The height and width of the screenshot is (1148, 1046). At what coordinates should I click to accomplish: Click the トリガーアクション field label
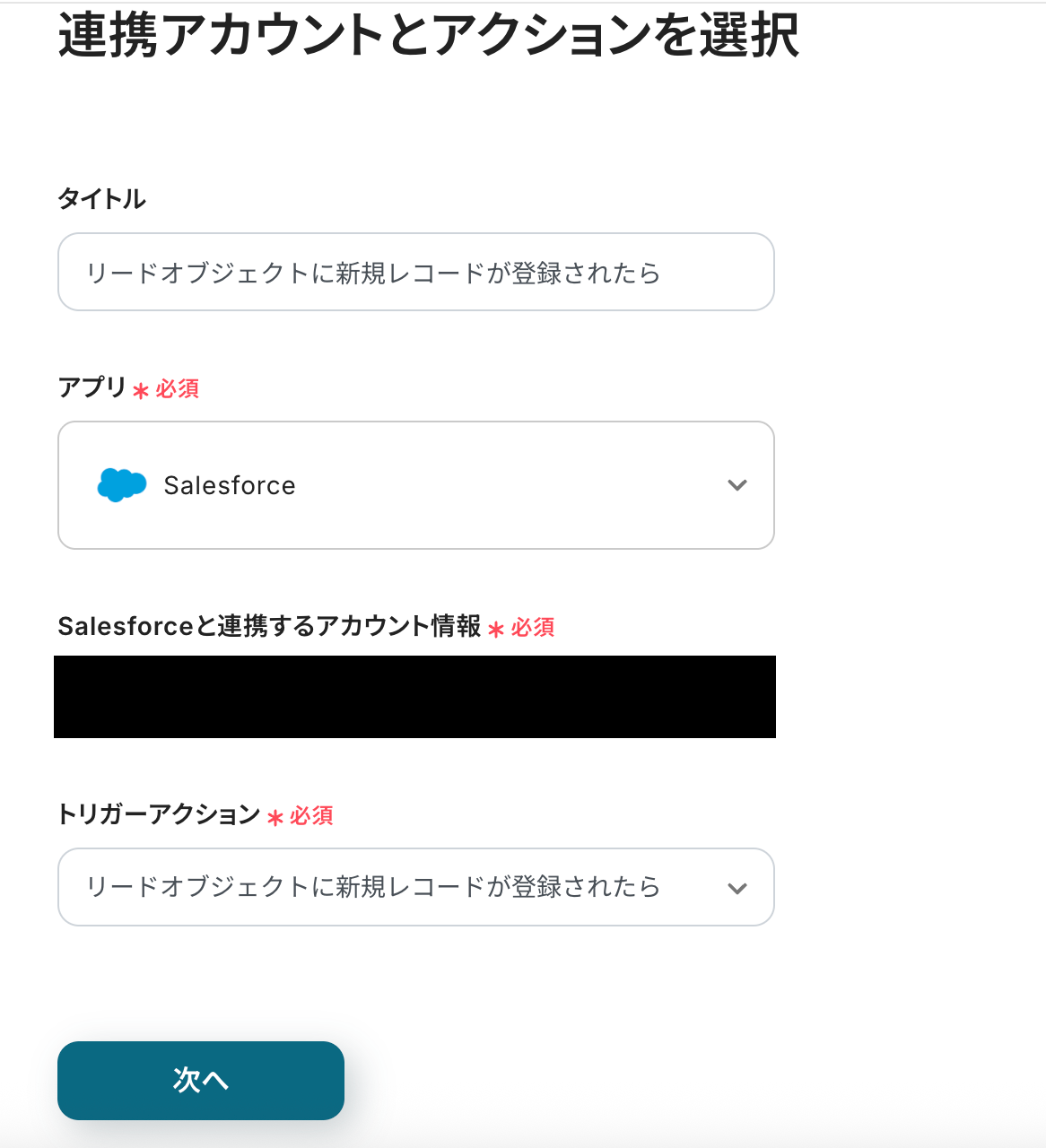(159, 814)
